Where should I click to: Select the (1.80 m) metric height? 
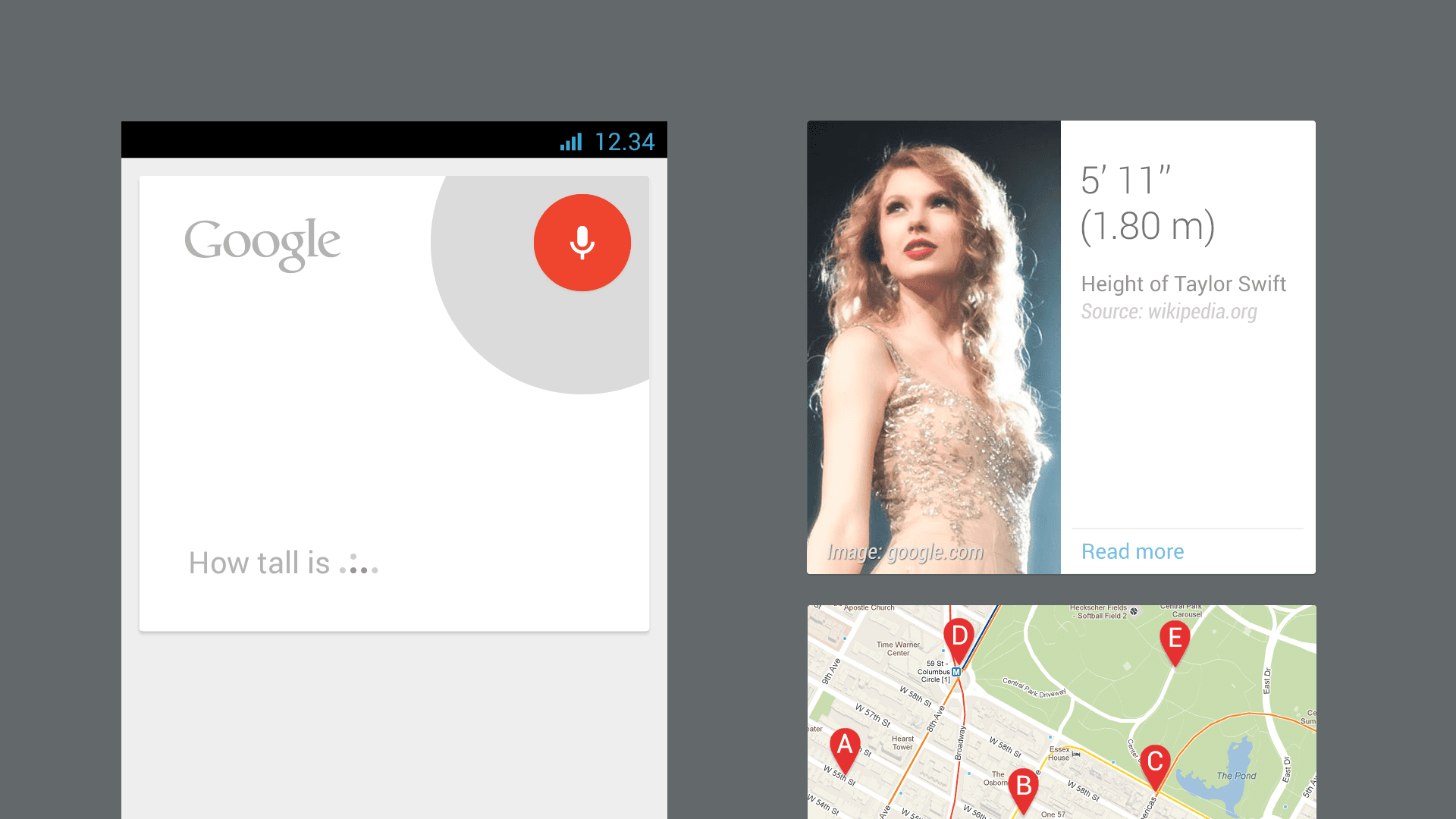pos(1147,226)
